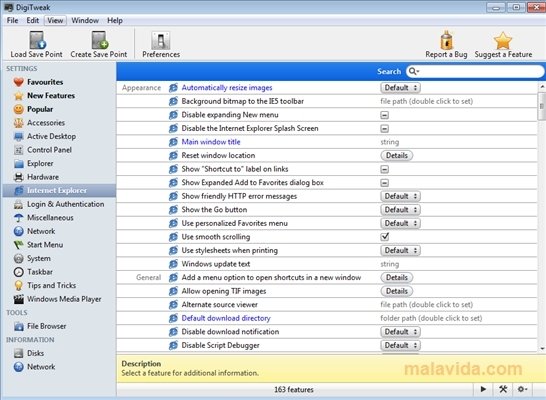Open the Hardware settings category

(43, 177)
